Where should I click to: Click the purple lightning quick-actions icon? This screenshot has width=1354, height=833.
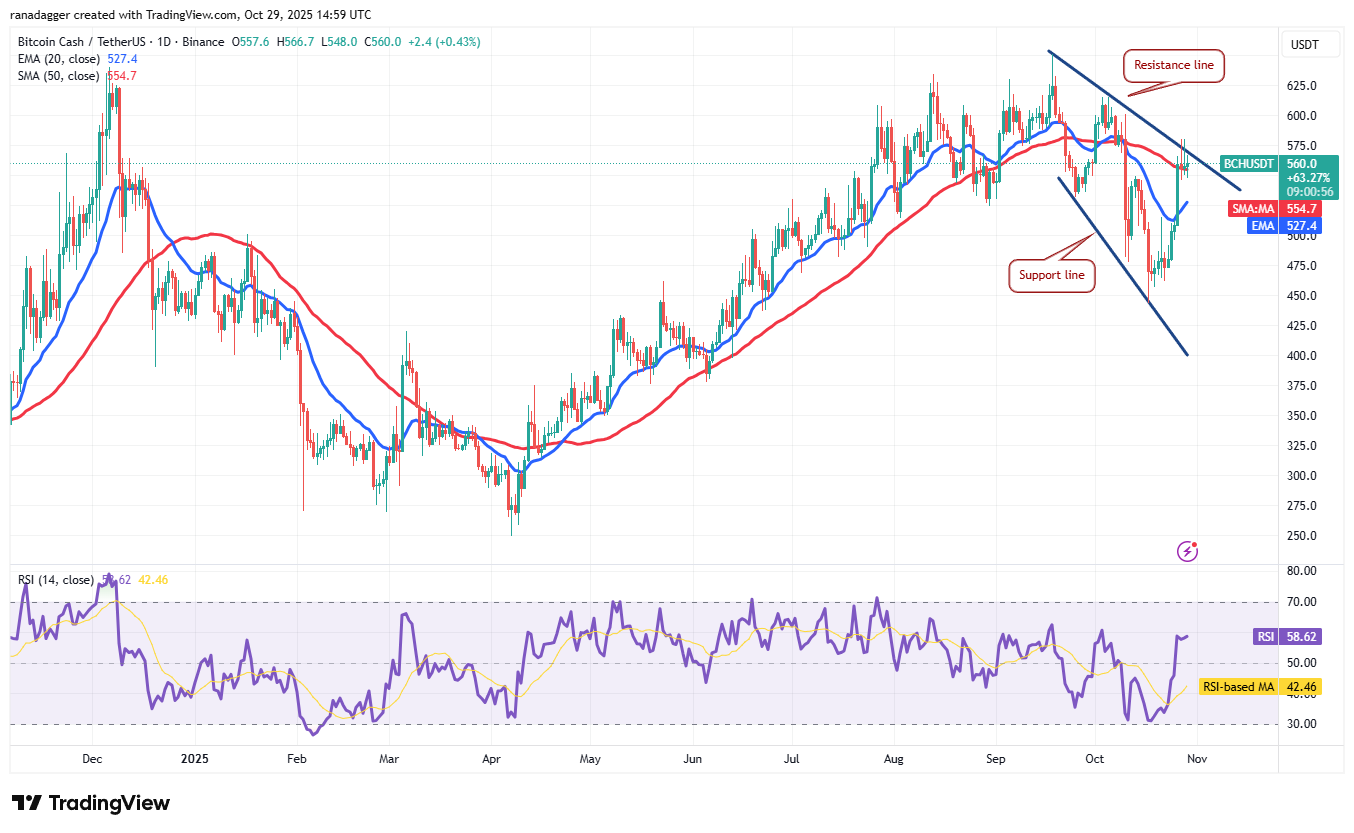click(1186, 551)
